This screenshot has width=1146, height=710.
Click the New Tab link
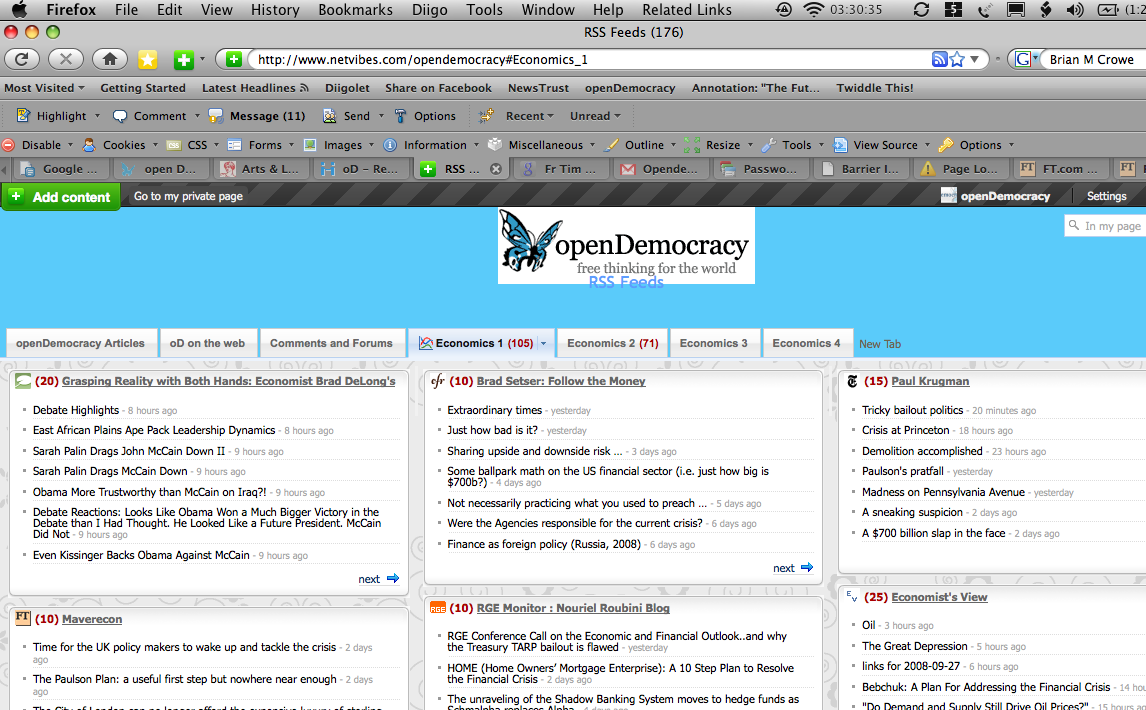pyautogui.click(x=879, y=344)
